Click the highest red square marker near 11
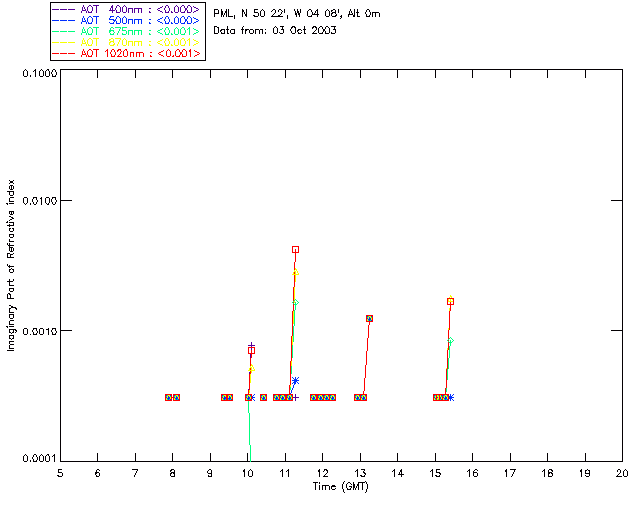The image size is (640, 512). (296, 249)
